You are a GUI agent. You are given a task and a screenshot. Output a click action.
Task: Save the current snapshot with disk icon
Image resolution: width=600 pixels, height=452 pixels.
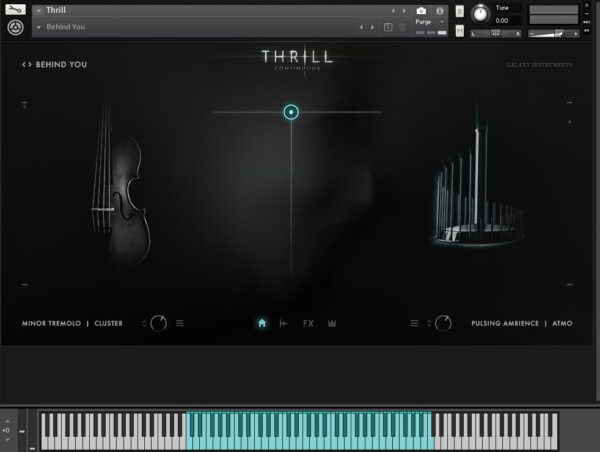(x=388, y=27)
